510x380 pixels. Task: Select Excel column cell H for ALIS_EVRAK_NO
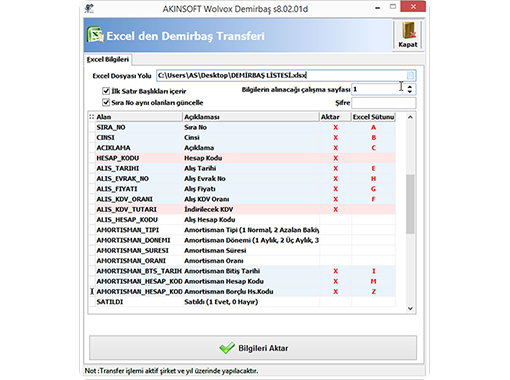click(x=373, y=179)
